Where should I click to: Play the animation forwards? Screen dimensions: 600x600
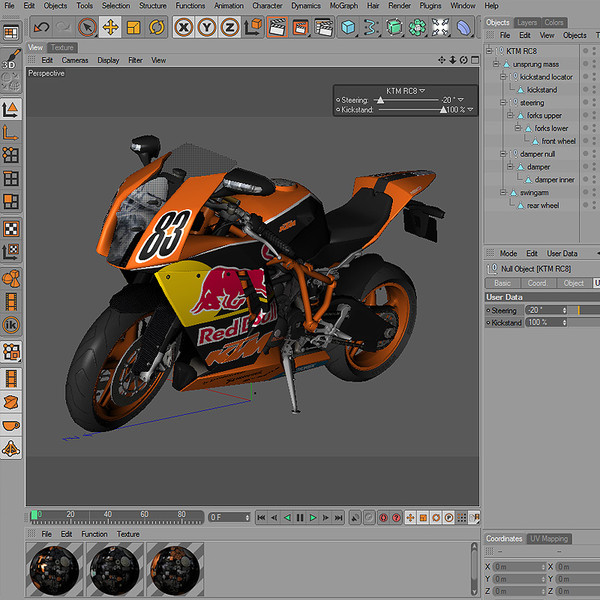pyautogui.click(x=313, y=518)
